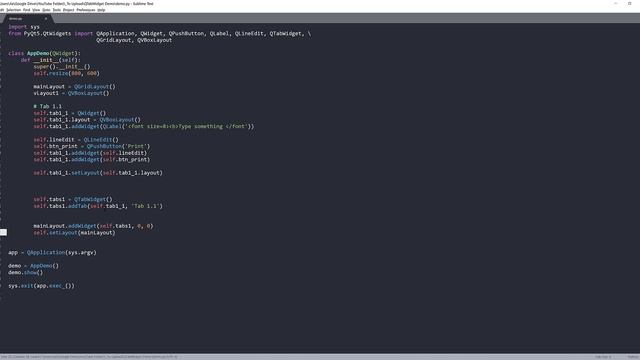The height and width of the screenshot is (360, 640).
Task: Click the 'QGridLayout, QVBoxLayout' continuation line
Action: tap(134, 40)
